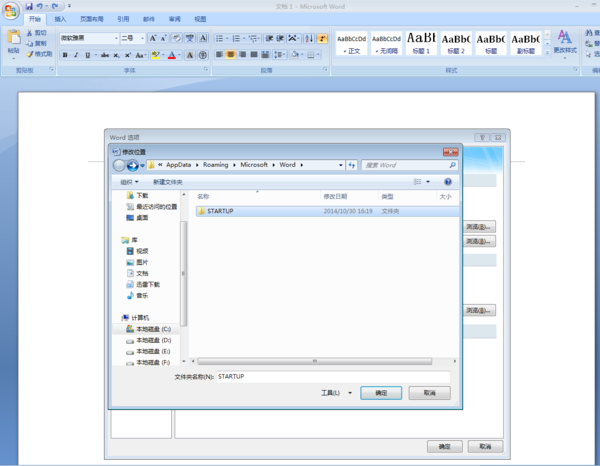This screenshot has width=600, height=466.
Task: Shrink font size with the small A icon
Action: pos(163,38)
